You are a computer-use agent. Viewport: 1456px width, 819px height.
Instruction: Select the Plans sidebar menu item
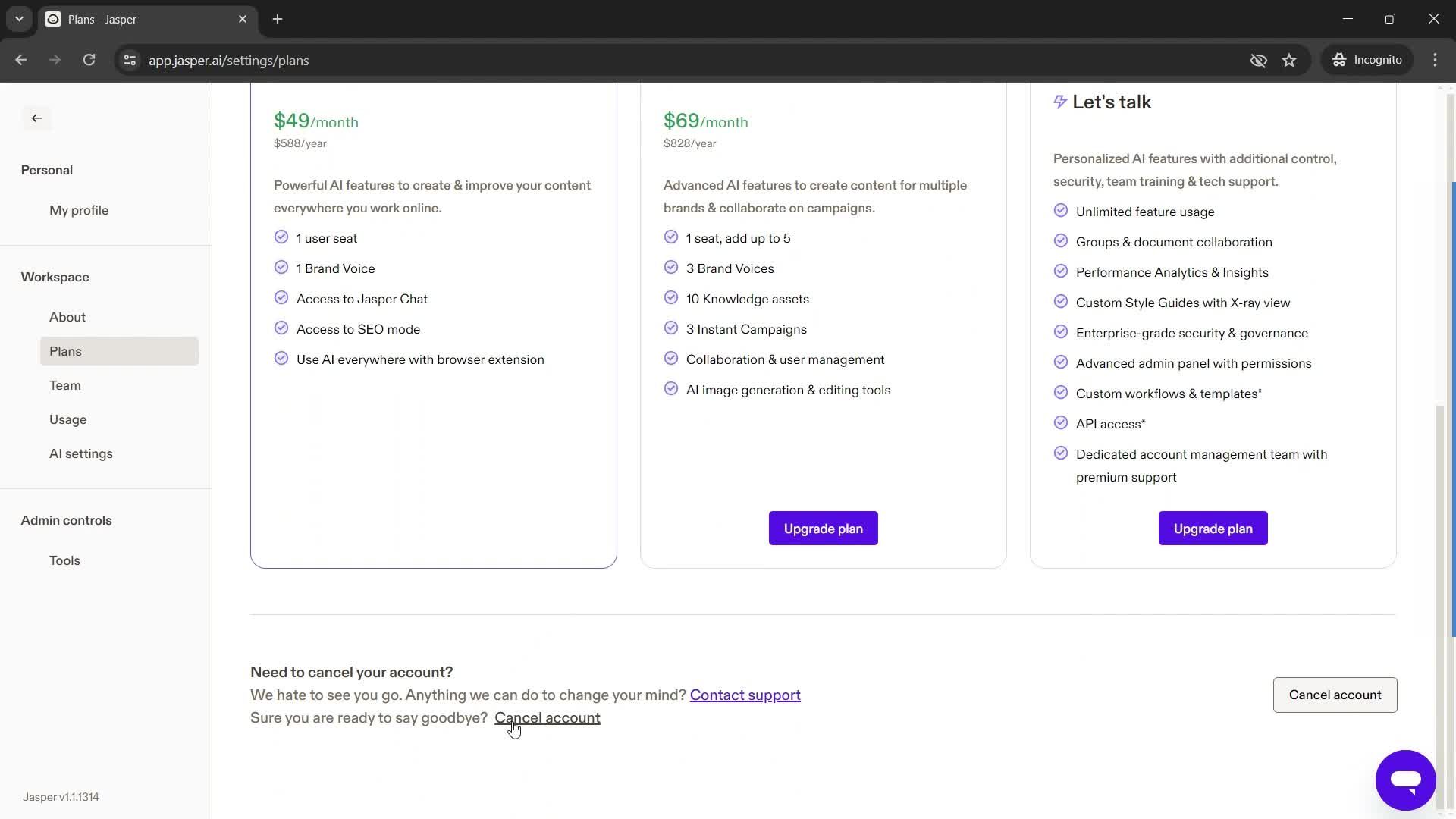[x=64, y=351]
